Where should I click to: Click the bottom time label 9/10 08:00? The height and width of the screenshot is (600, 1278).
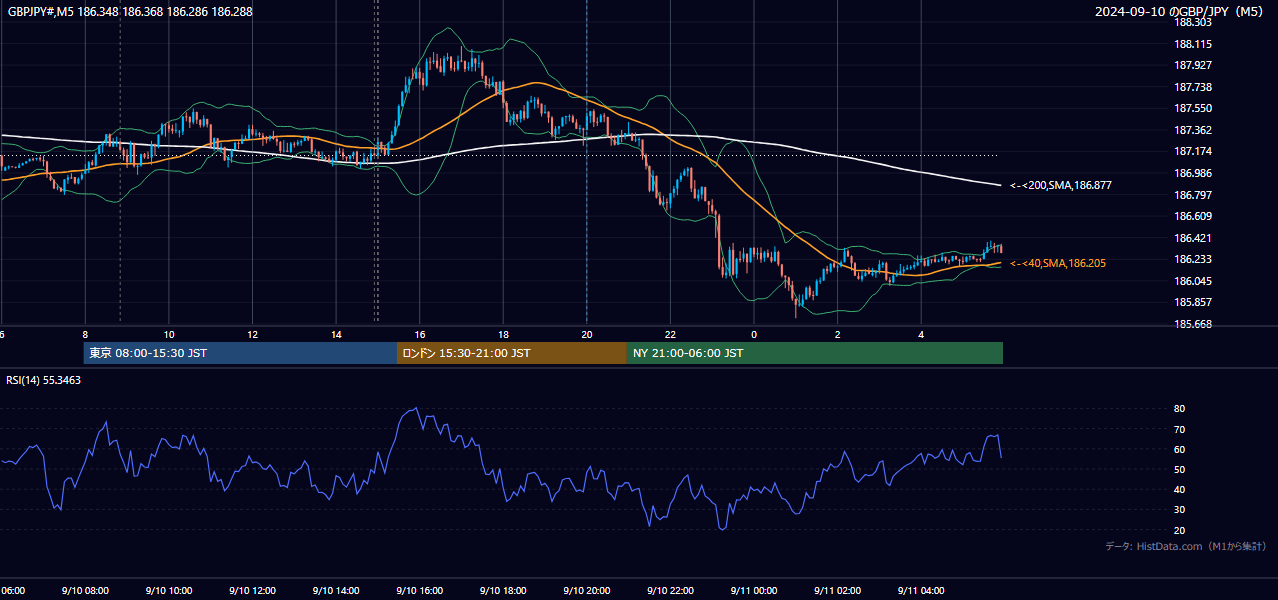[85, 591]
